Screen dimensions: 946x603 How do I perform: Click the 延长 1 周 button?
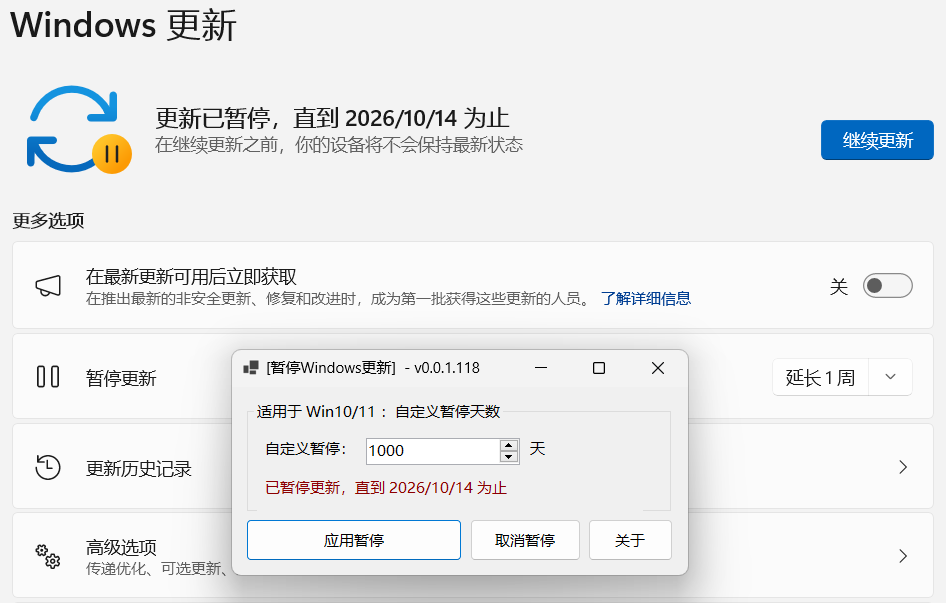click(x=820, y=377)
